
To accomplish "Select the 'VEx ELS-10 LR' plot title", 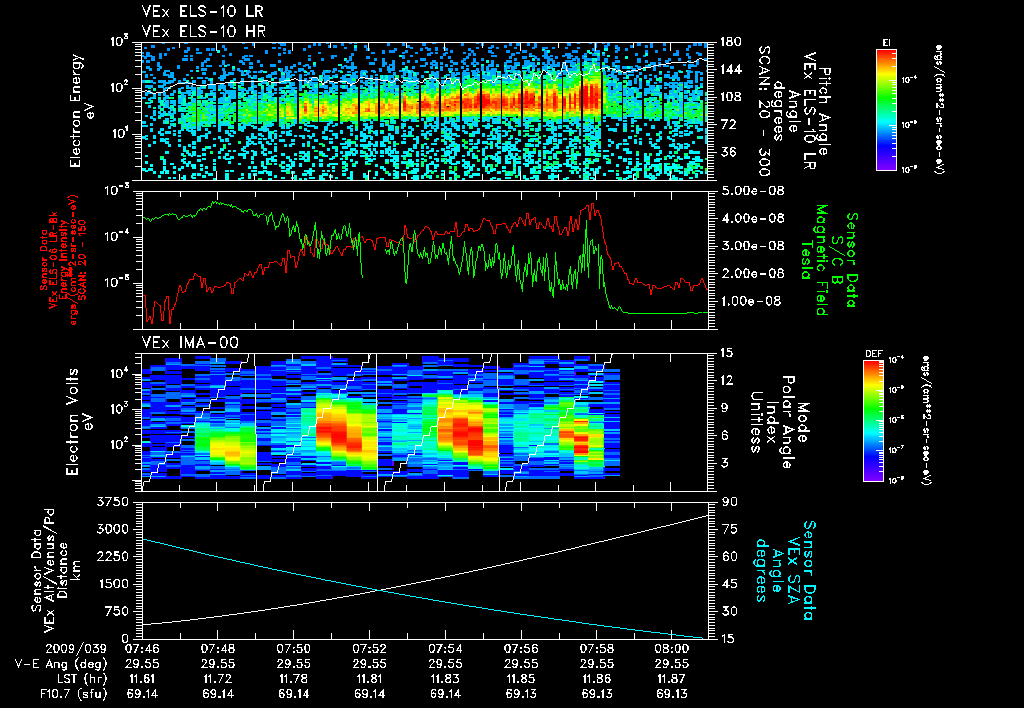I will pos(202,12).
